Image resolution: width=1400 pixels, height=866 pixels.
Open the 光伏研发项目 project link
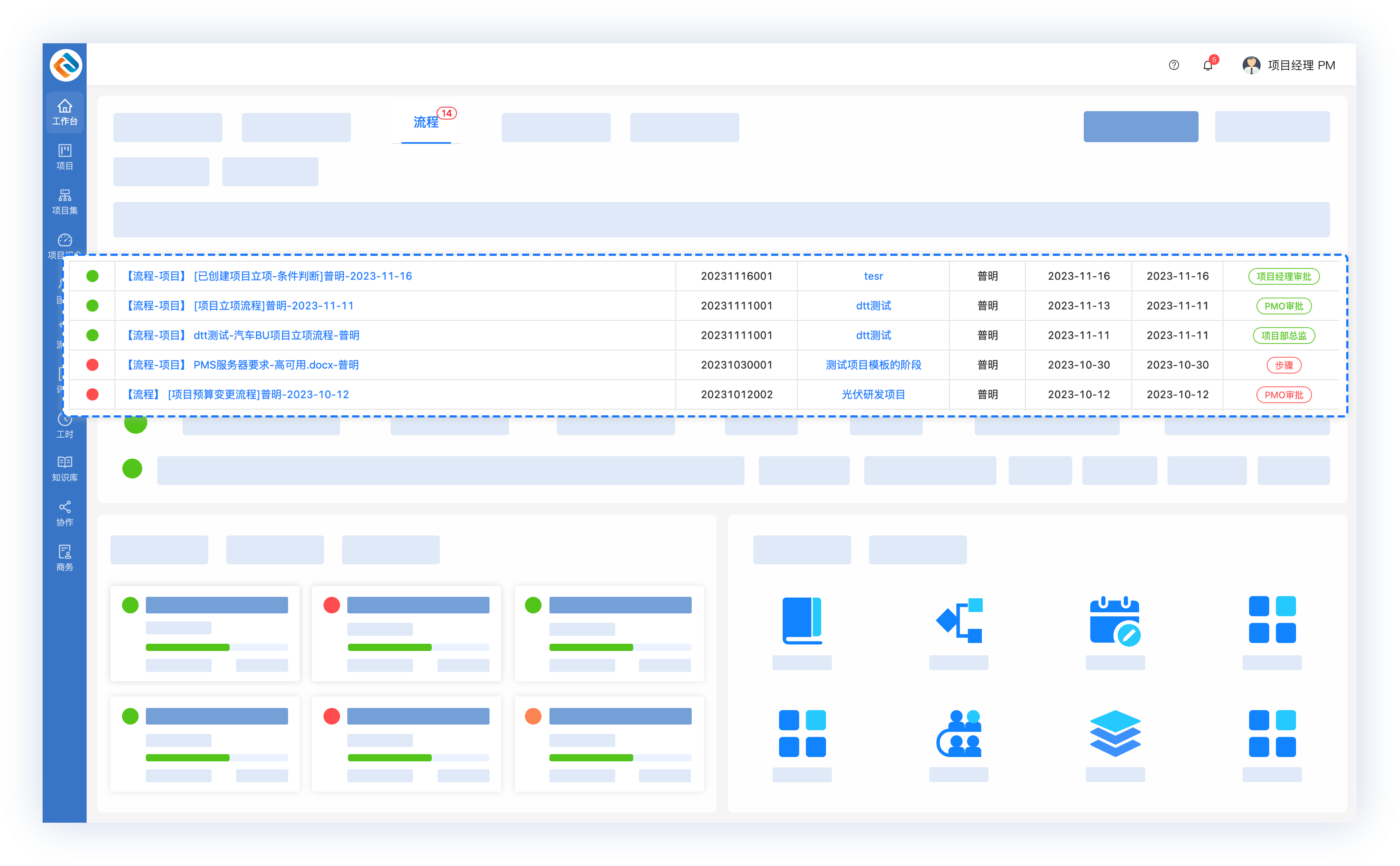click(x=873, y=395)
